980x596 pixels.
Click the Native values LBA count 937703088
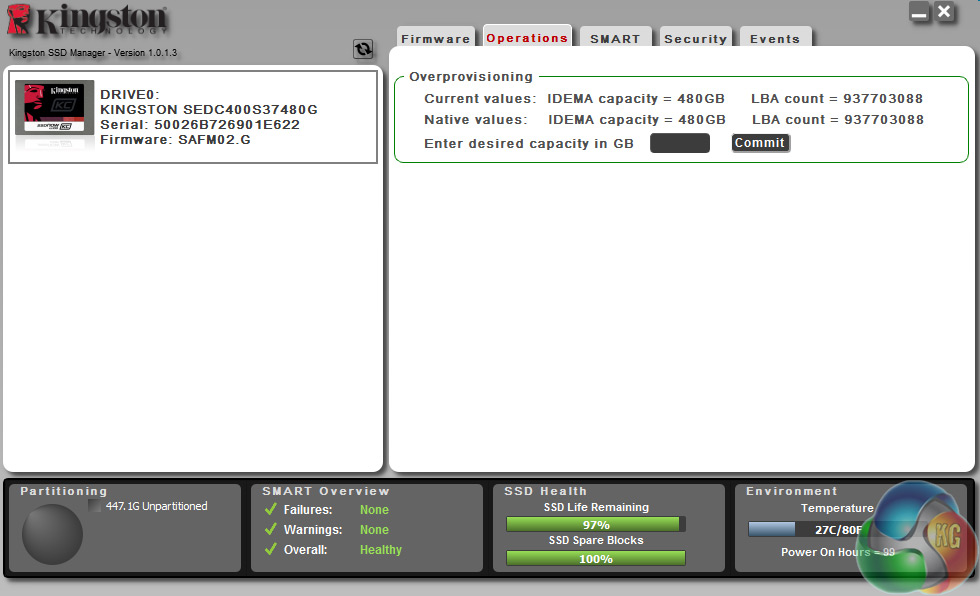pos(838,120)
